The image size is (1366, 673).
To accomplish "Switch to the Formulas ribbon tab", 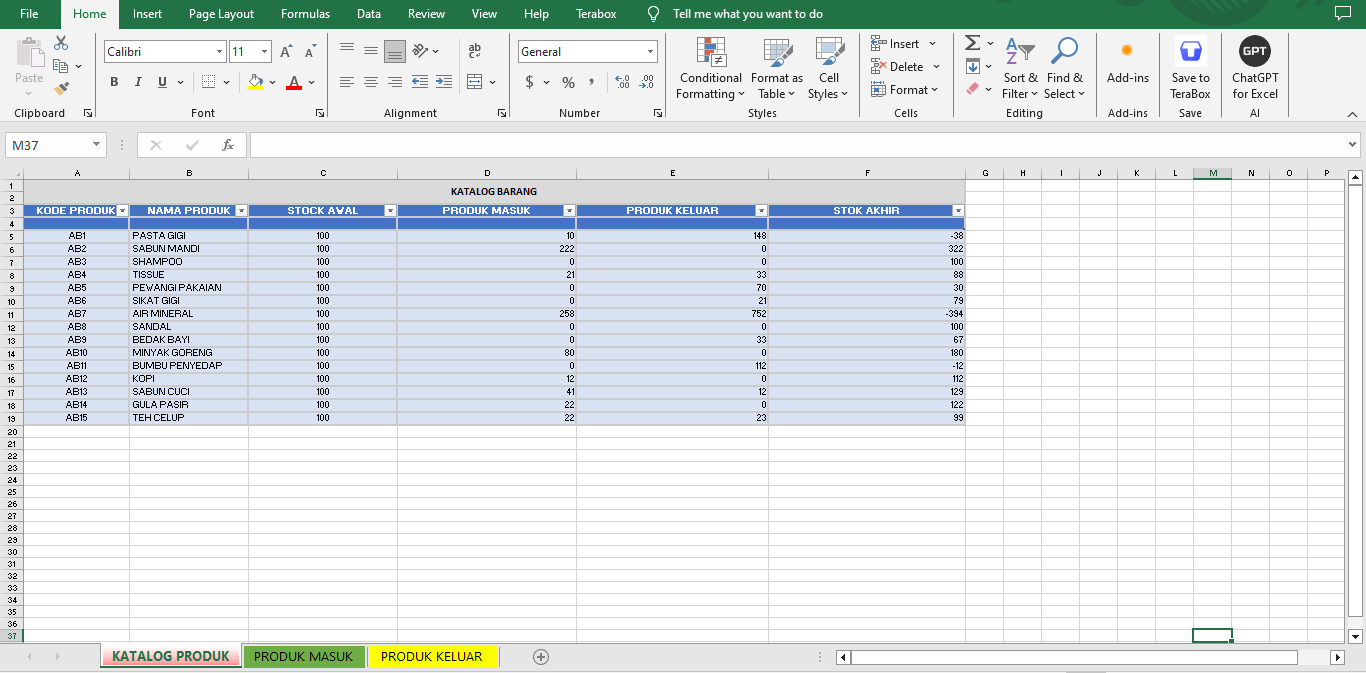I will tap(305, 14).
